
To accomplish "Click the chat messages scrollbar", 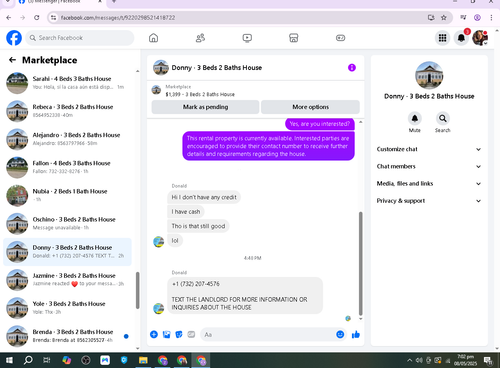I will 360,263.
